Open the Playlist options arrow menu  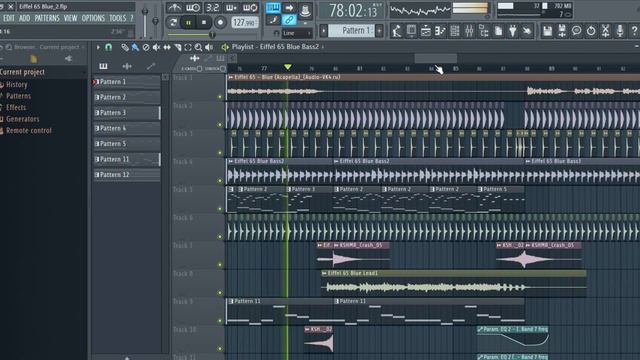coord(98,47)
